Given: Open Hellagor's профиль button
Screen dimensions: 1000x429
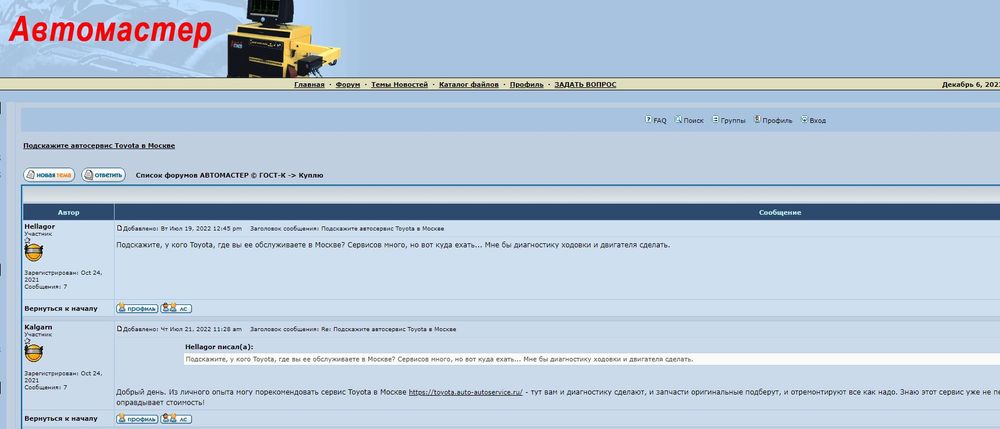Looking at the screenshot, I should 137,308.
